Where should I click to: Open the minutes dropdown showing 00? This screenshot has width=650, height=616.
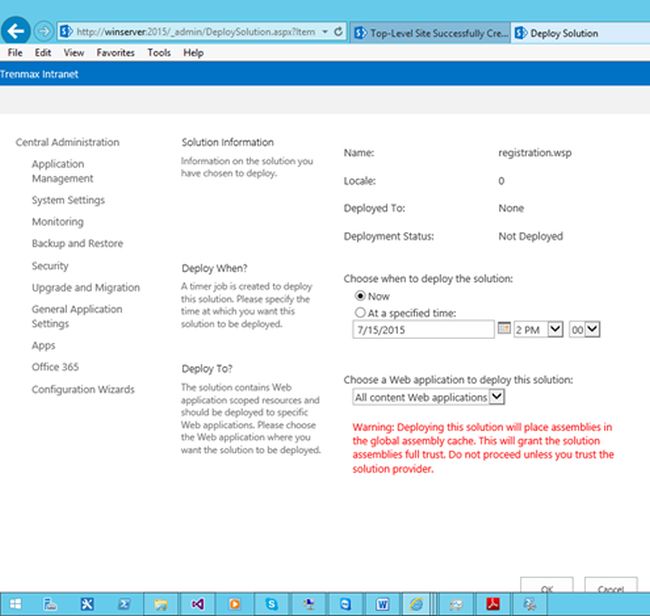pos(585,330)
